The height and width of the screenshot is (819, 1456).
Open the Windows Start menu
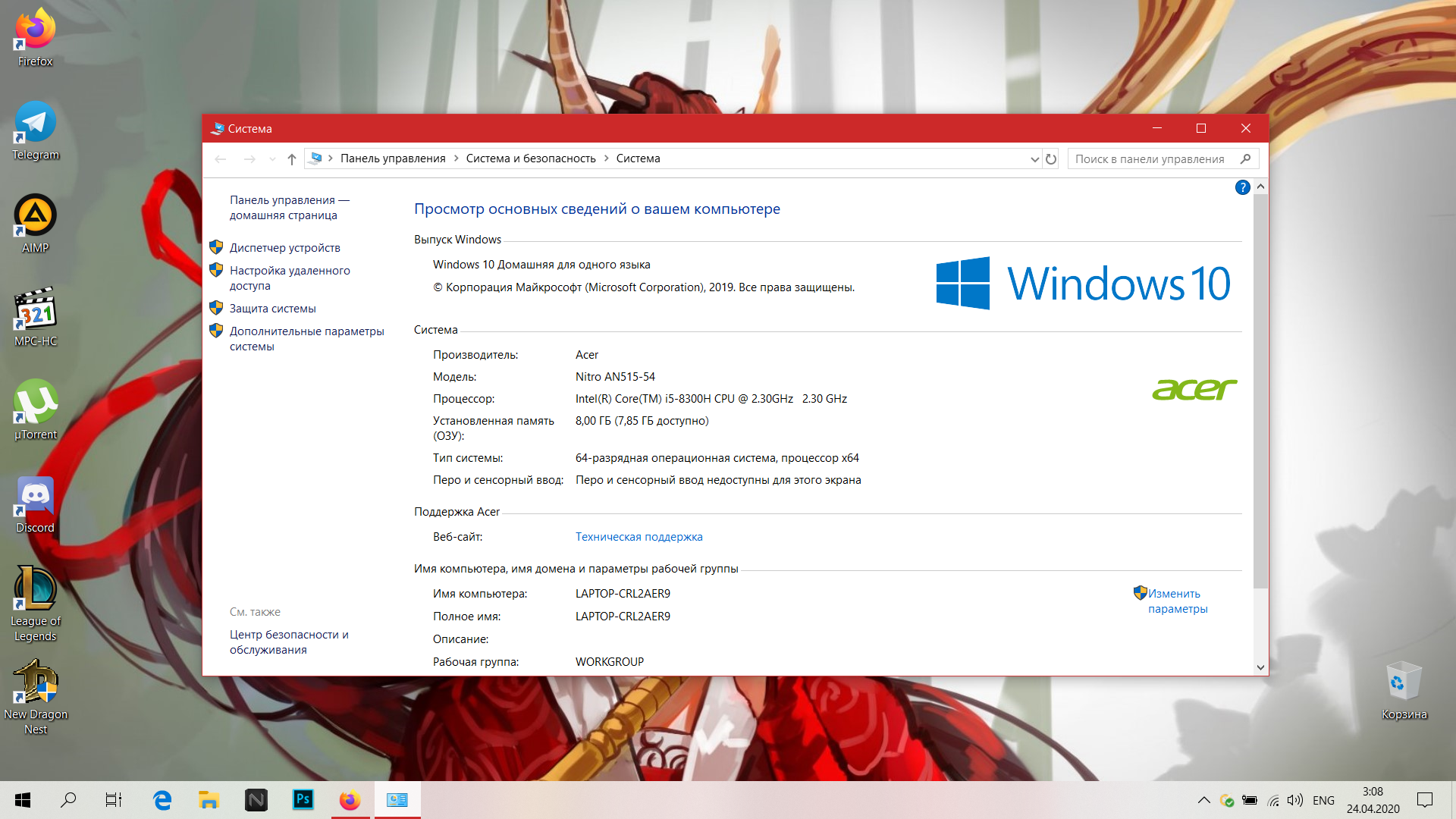click(23, 800)
